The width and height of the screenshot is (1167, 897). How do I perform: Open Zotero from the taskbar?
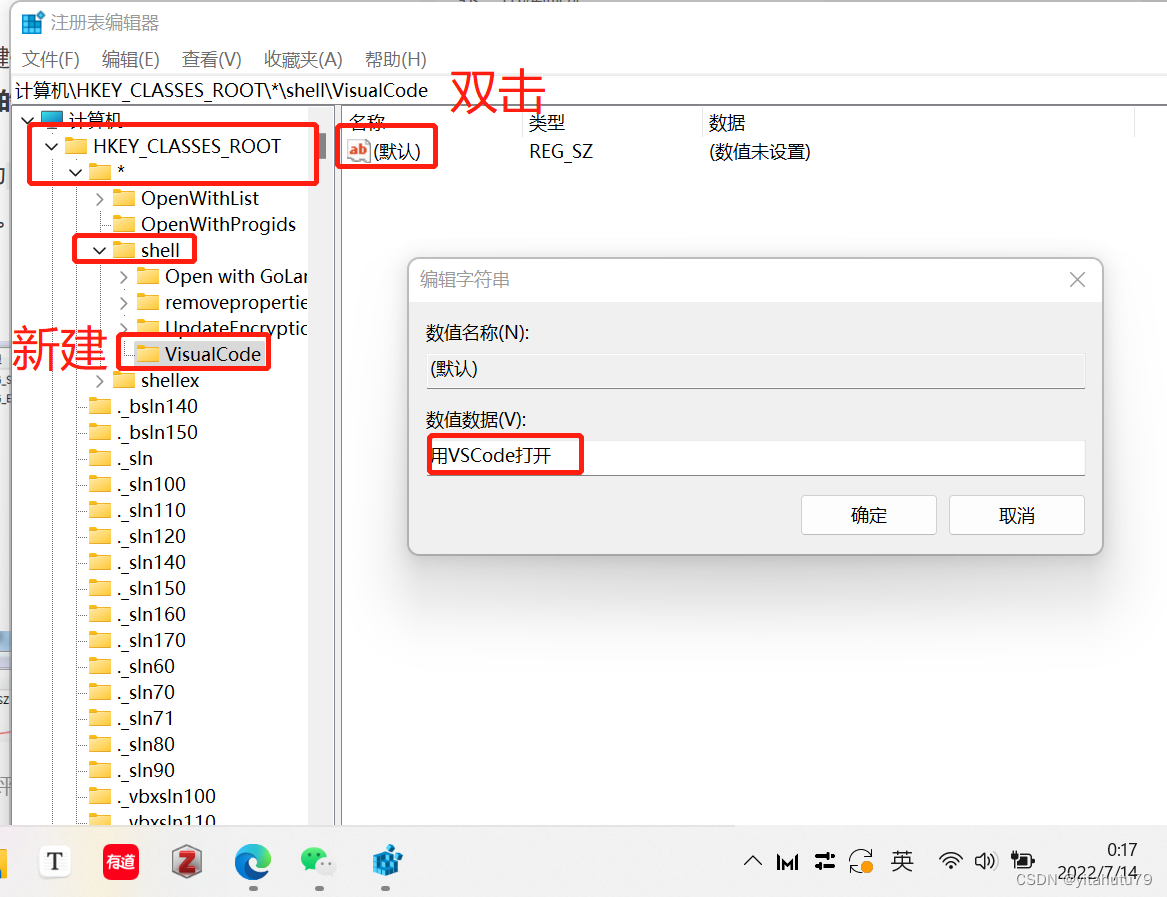187,862
